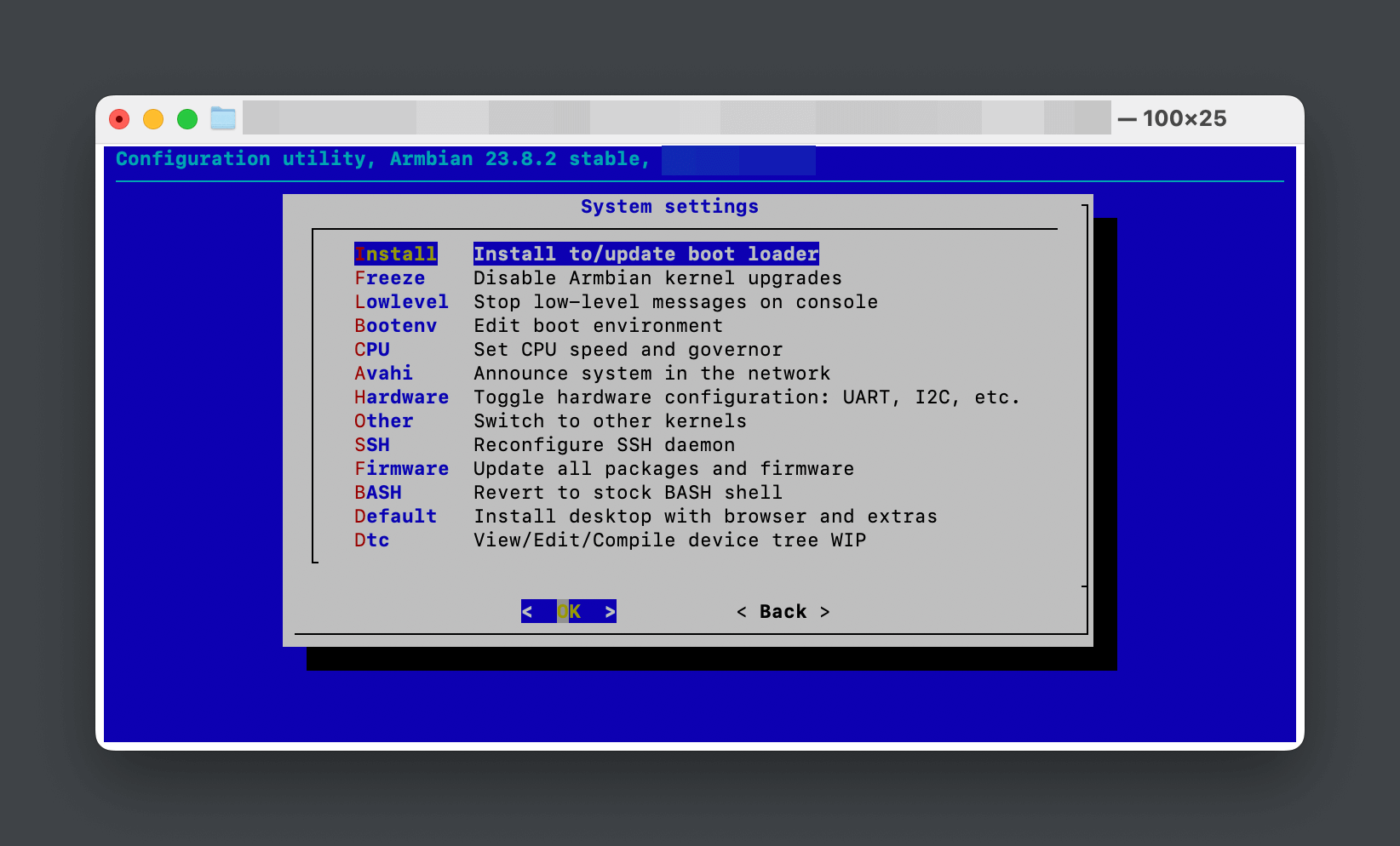The image size is (1400, 846).
Task: Choose Avahi network announce option
Action: tap(384, 374)
